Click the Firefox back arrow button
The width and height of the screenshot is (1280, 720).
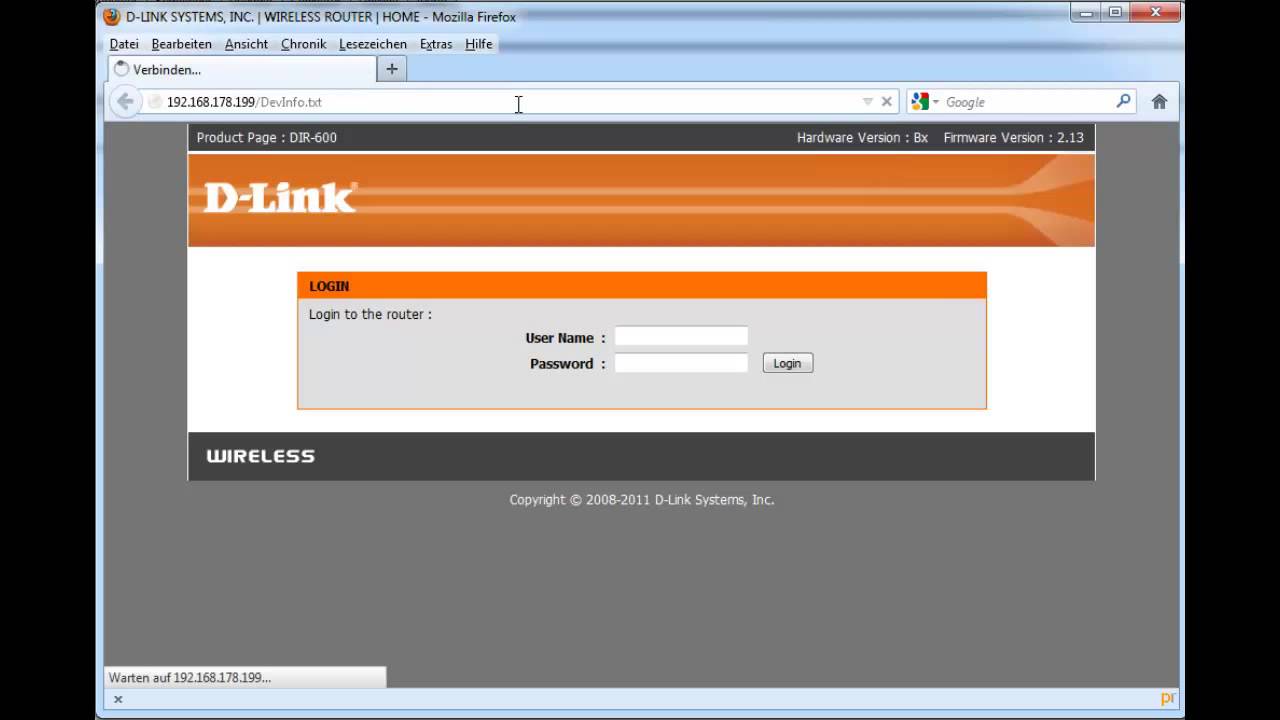pos(125,101)
